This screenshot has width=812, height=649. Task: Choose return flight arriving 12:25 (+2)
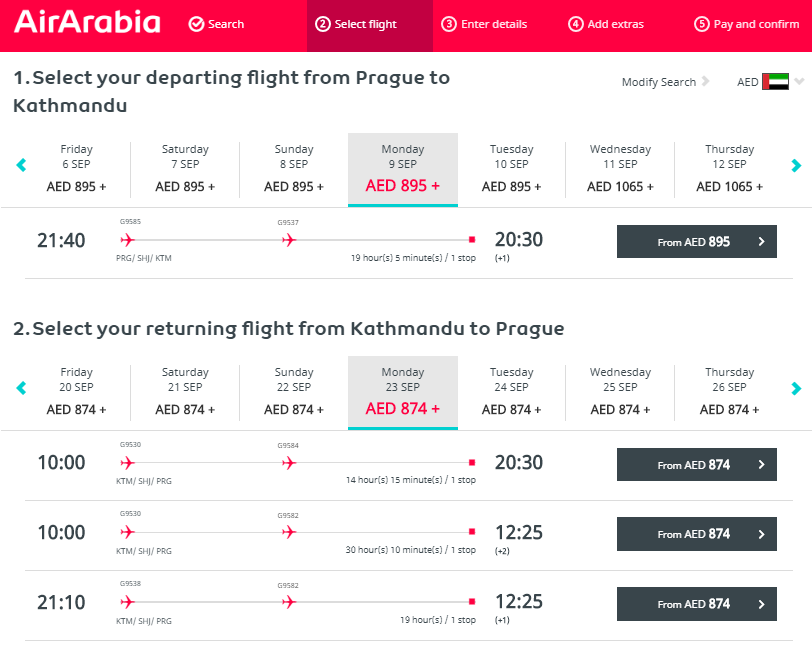(x=697, y=534)
